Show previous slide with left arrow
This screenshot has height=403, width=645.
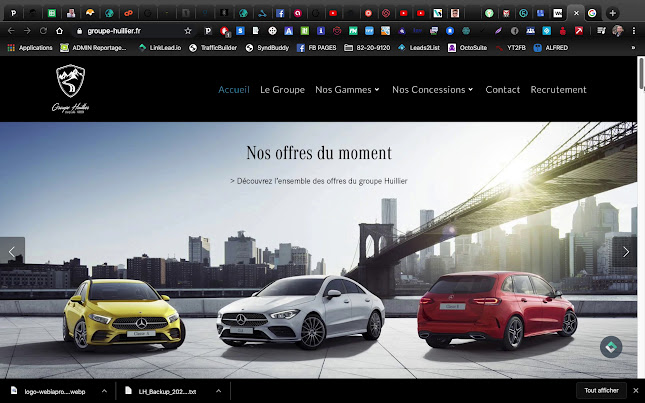click(x=12, y=252)
